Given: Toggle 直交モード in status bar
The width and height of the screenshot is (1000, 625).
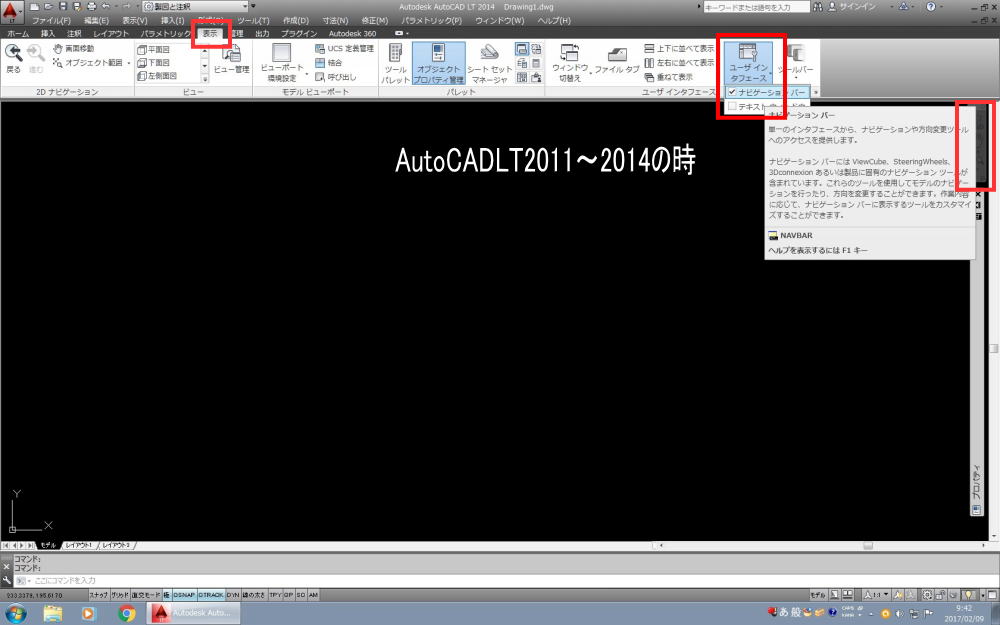Looking at the screenshot, I should pos(146,595).
